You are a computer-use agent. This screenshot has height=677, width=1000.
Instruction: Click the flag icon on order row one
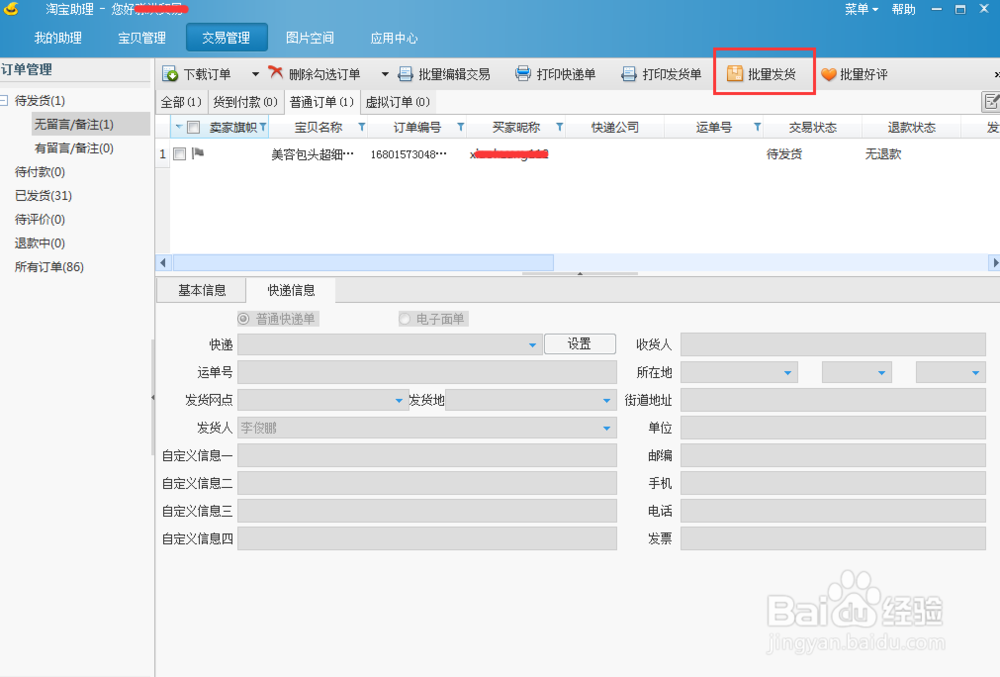[199, 153]
